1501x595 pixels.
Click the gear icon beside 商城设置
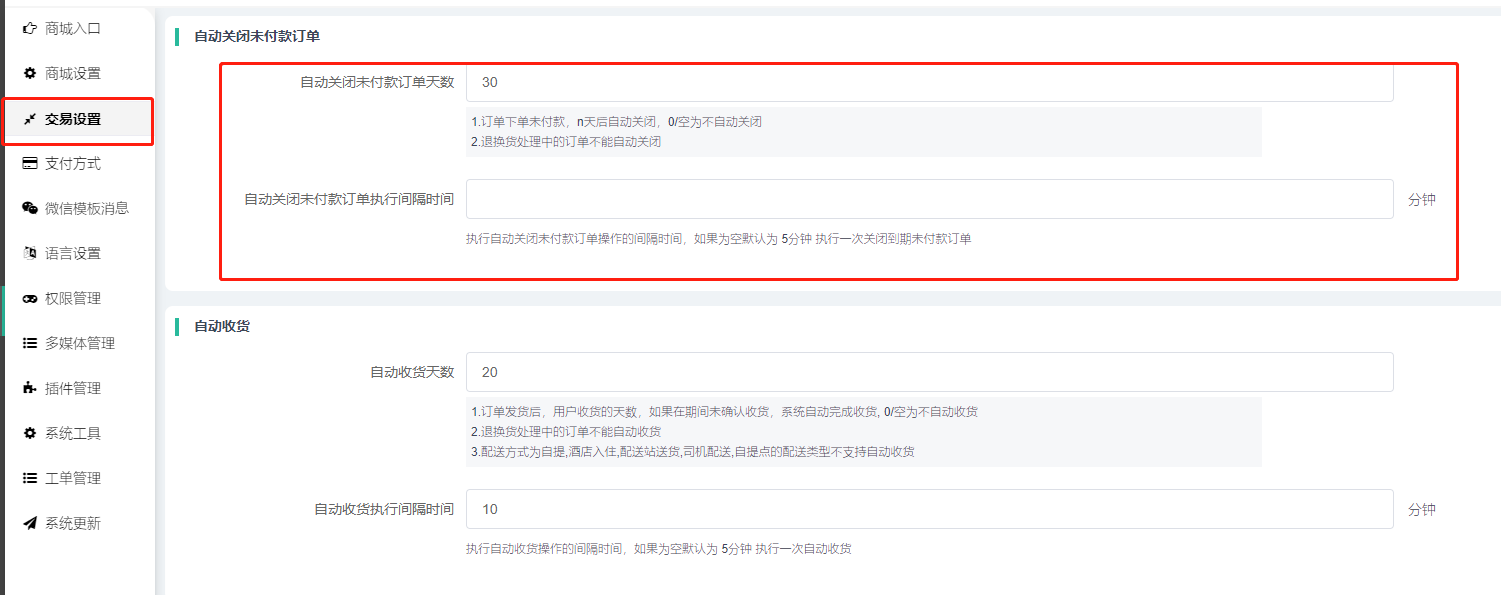30,74
